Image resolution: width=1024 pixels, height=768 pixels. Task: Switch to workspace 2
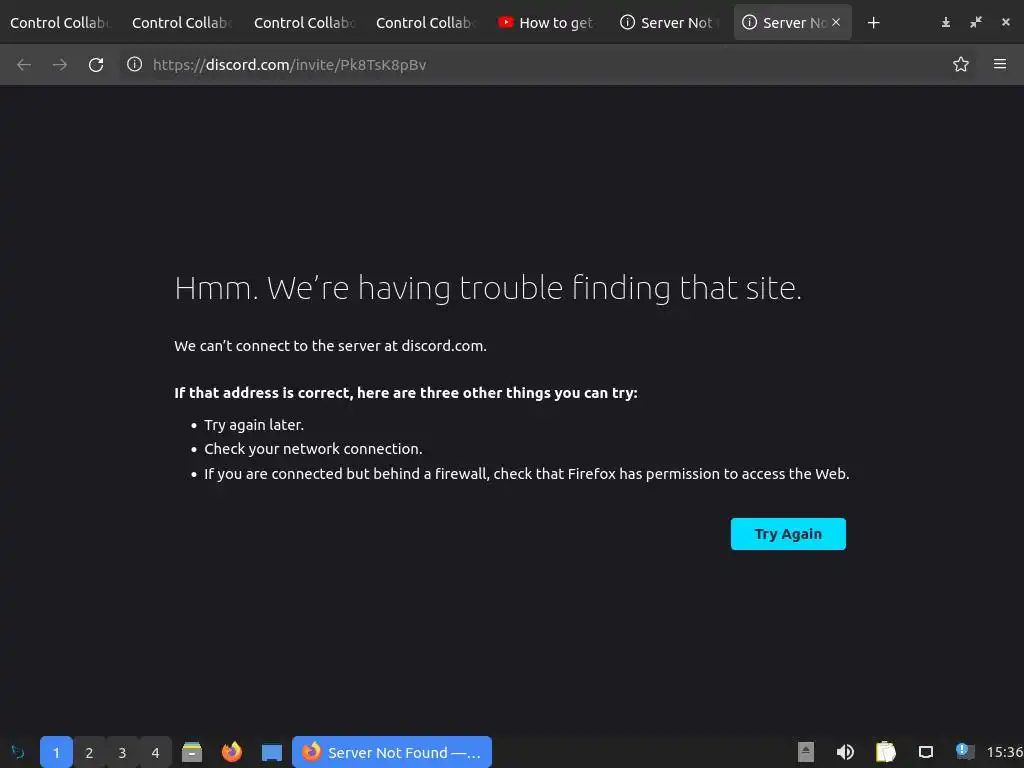89,752
